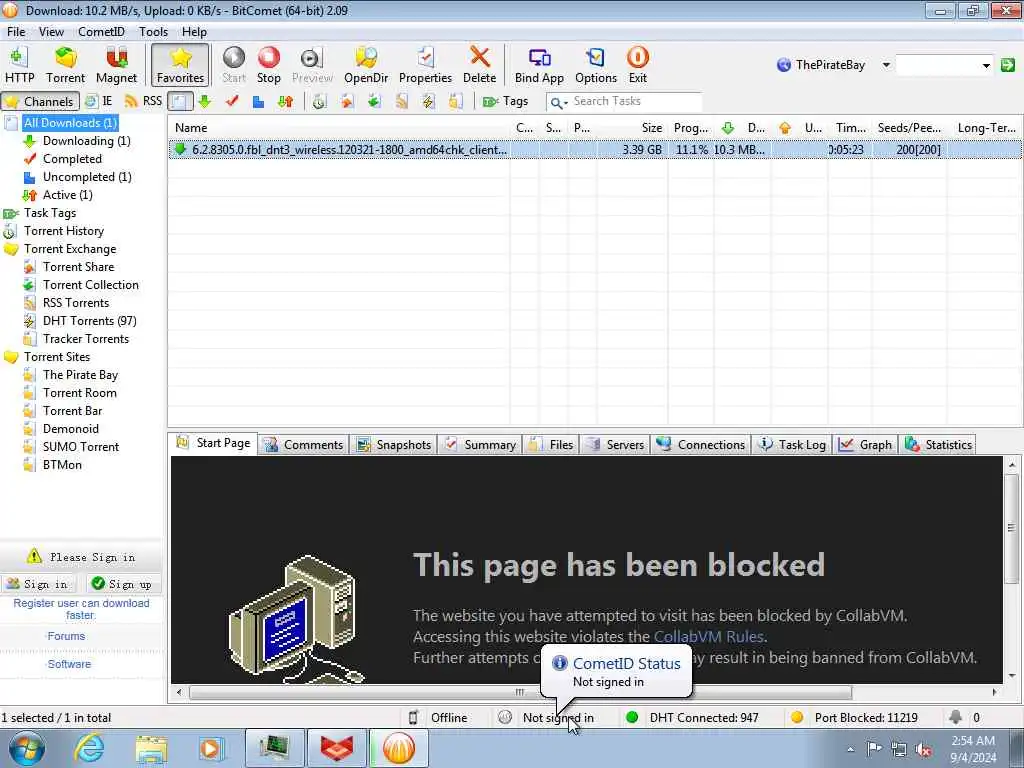Open a Torrent file from toolbar
Screen dimensions: 1024x768
[x=65, y=65]
